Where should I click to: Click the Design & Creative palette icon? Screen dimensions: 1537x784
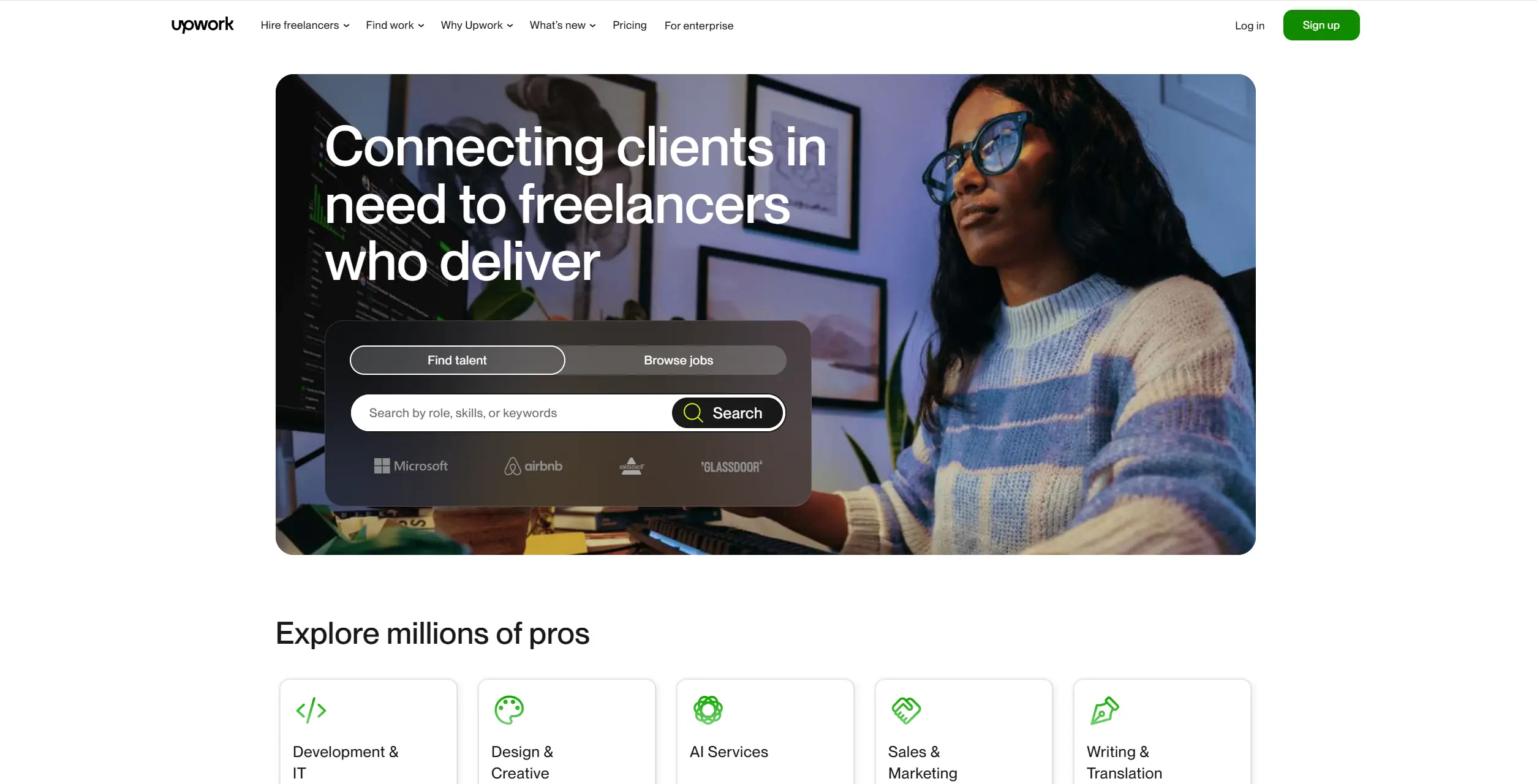[509, 710]
